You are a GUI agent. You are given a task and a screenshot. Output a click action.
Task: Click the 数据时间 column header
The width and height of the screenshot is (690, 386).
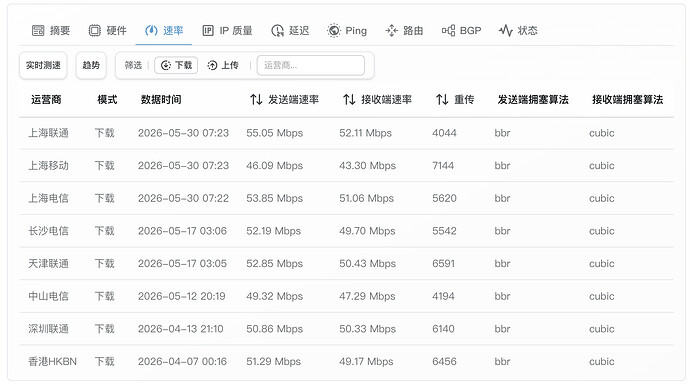[x=161, y=99]
